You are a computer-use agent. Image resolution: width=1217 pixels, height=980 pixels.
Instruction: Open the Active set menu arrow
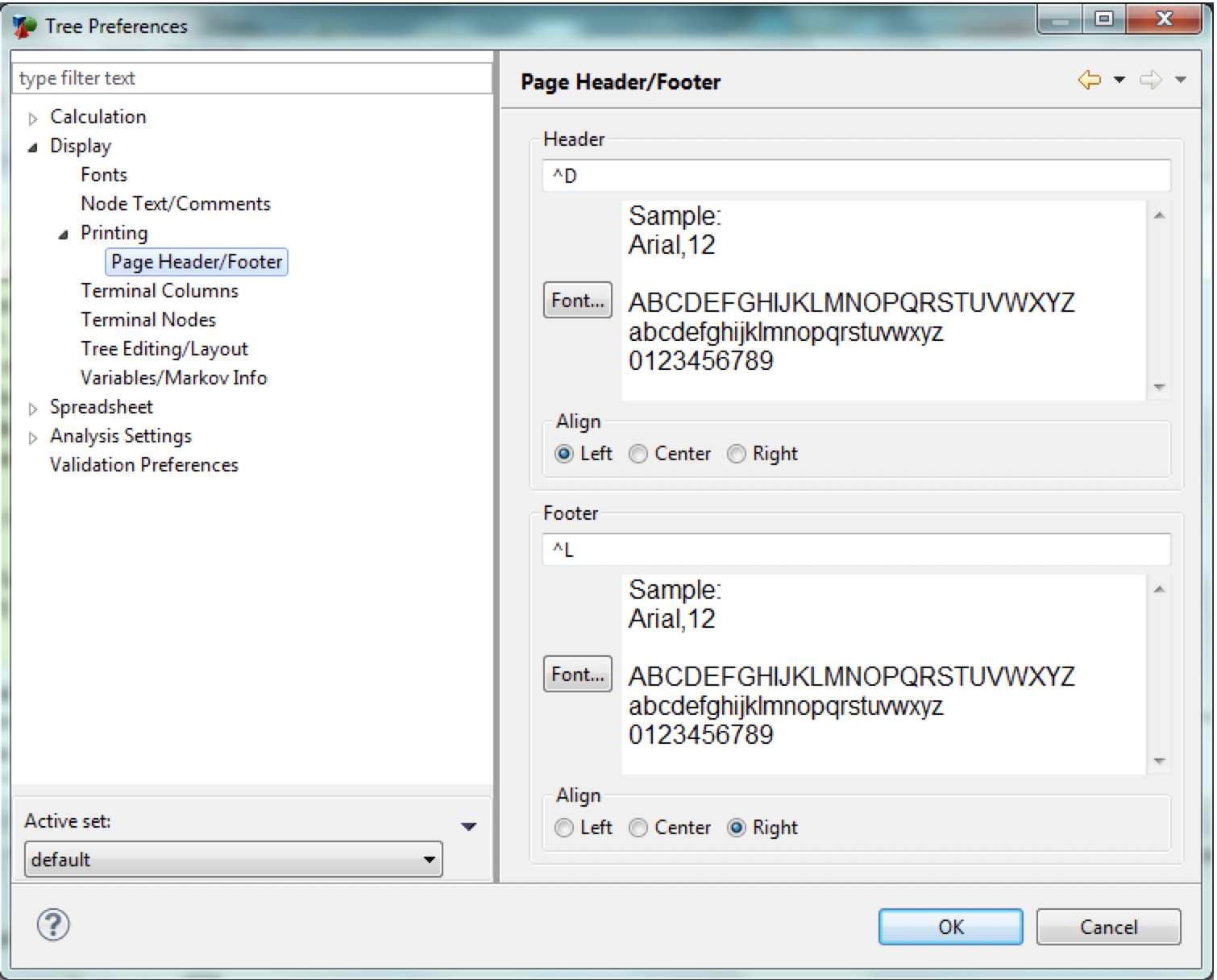[468, 826]
